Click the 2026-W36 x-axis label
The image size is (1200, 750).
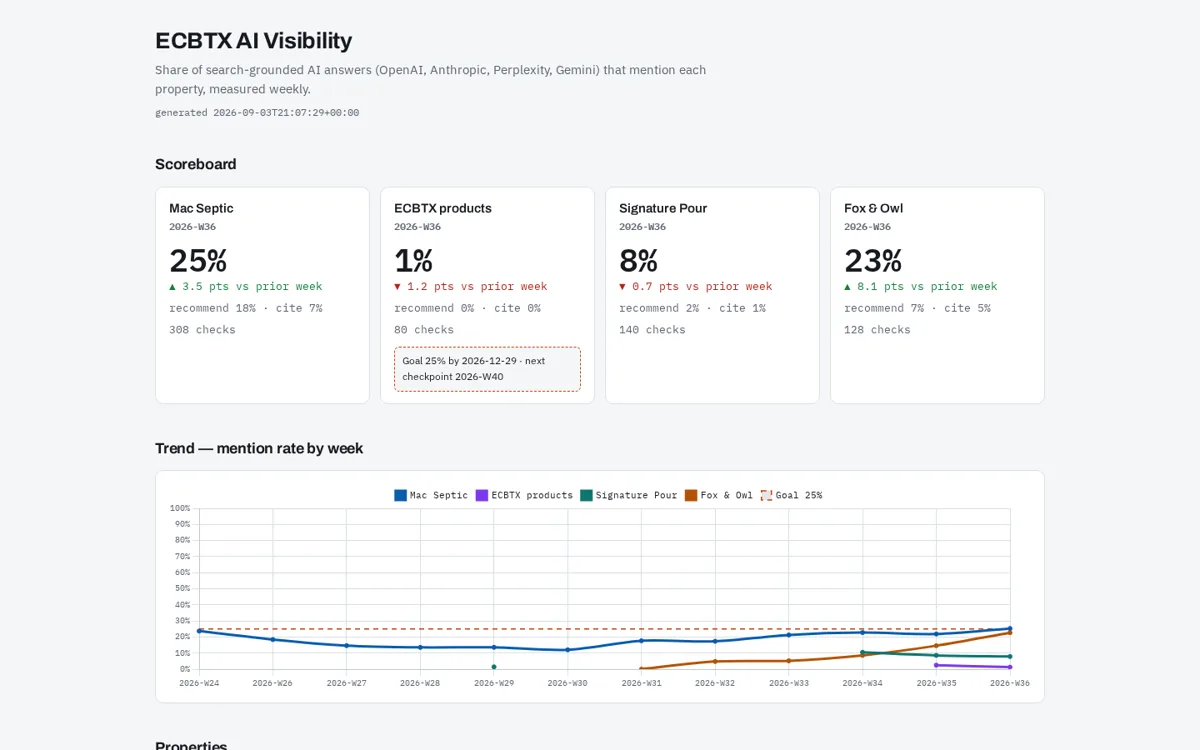tap(1010, 683)
